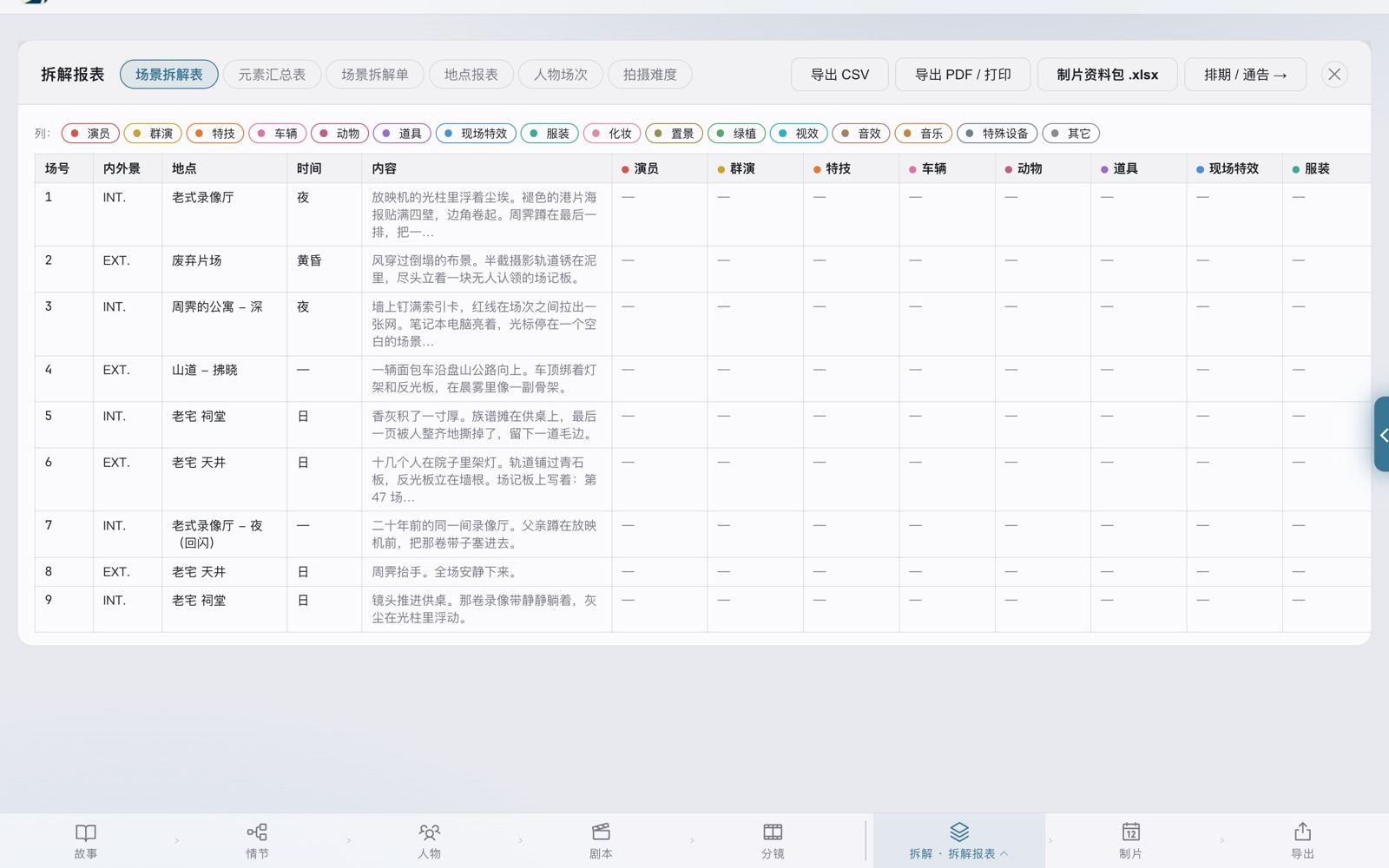Toggle the 音乐 column chip
Viewport: 1389px width, 868px height.
point(924,134)
